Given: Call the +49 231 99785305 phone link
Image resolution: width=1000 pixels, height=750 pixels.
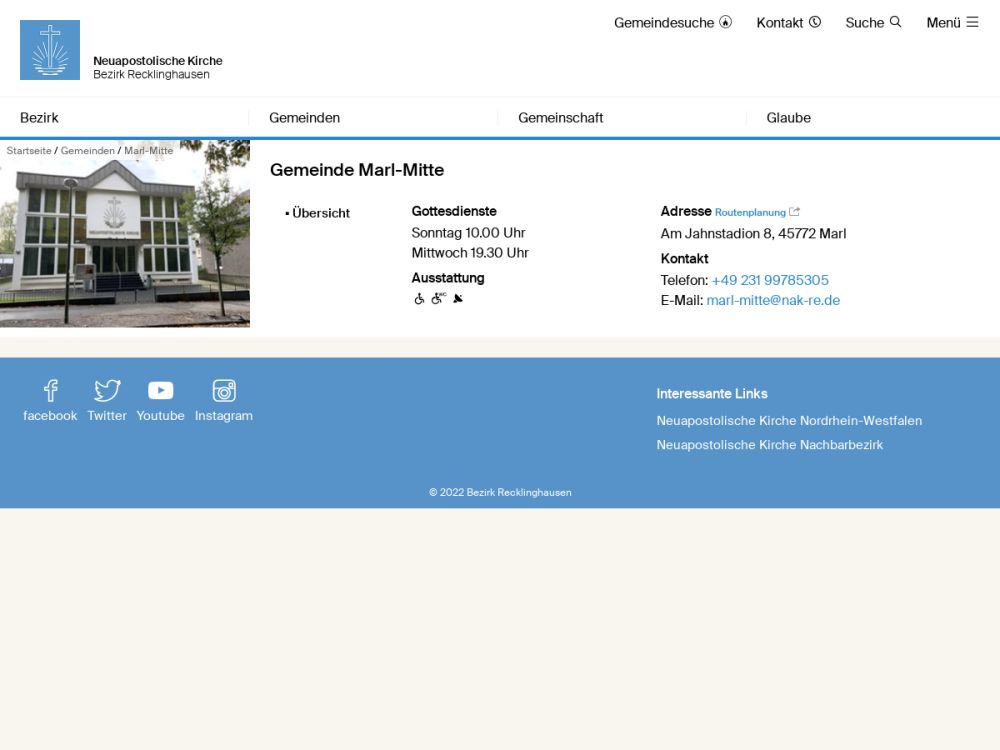Looking at the screenshot, I should pos(770,280).
